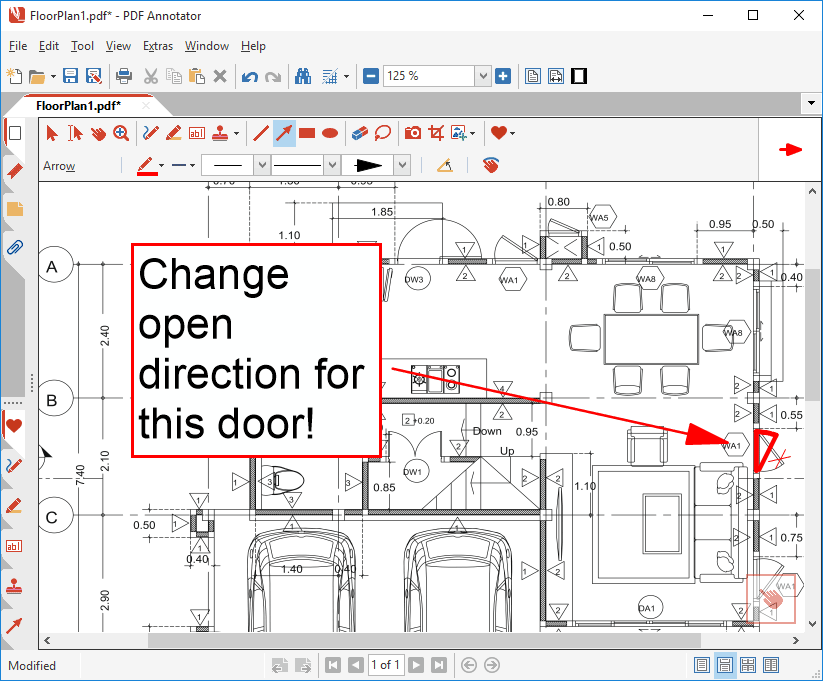Expand the line start style combo box
Viewport: 823px width, 681px height.
click(262, 165)
